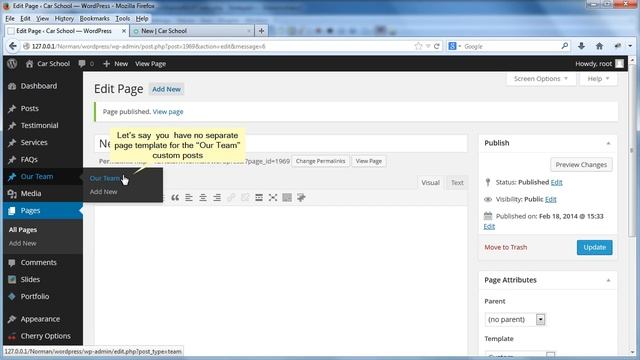
Task: Click the New content plus item
Action: (x=116, y=64)
